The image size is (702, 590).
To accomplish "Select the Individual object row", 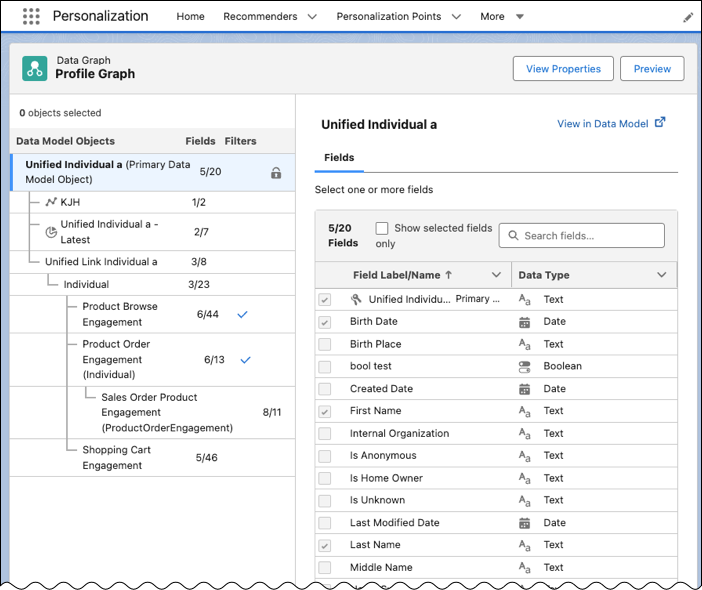I will click(x=153, y=284).
